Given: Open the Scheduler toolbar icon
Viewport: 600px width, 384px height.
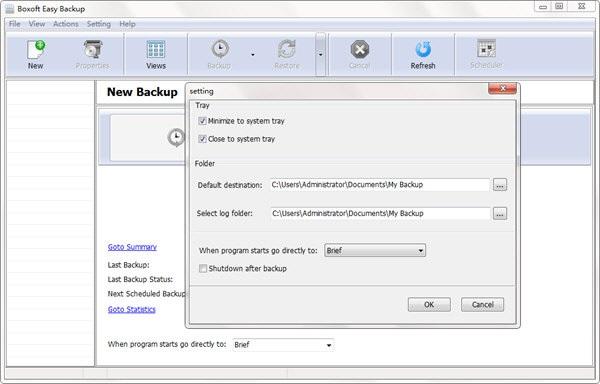Looking at the screenshot, I should [x=486, y=49].
